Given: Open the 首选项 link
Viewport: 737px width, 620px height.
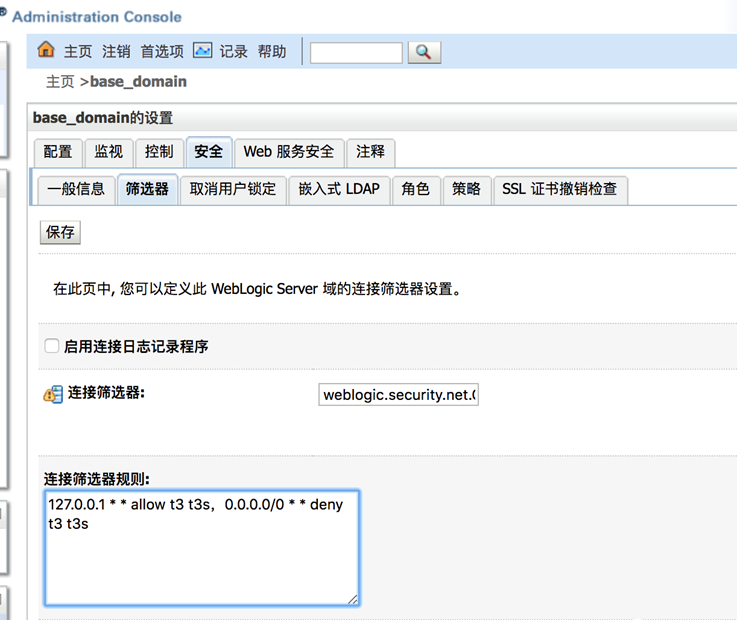Looking at the screenshot, I should pyautogui.click(x=162, y=51).
